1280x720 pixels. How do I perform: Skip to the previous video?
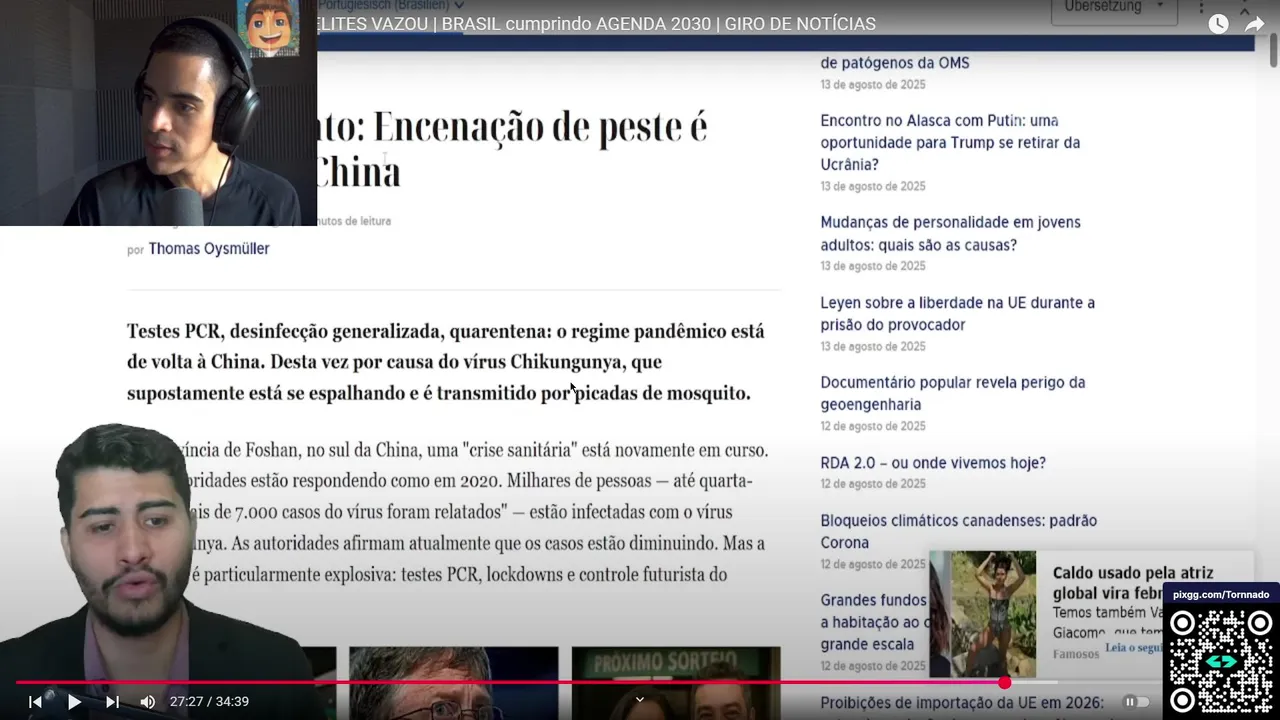tap(35, 702)
